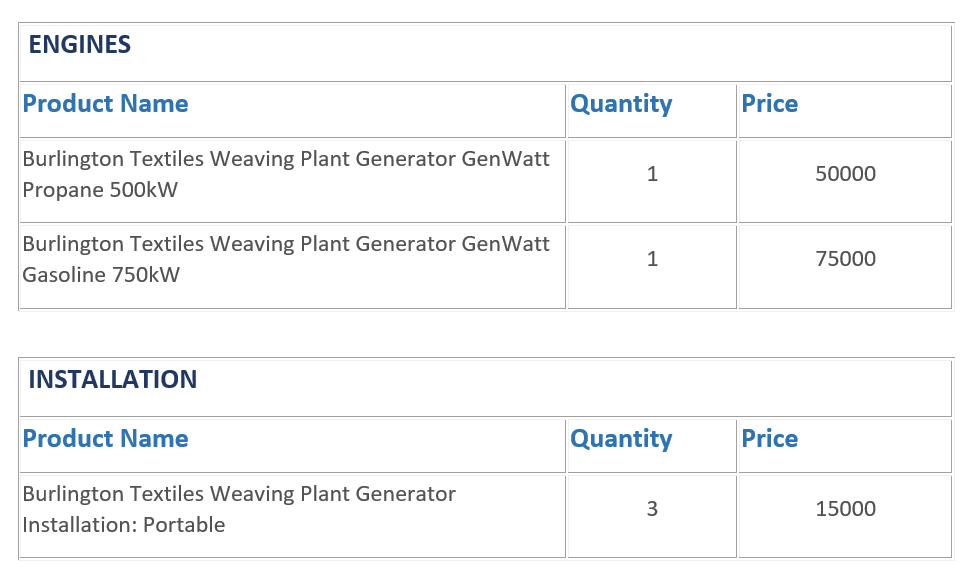Click GenWatt Propane 500kW product name cell
The width and height of the screenshot is (968, 577).
(293, 181)
